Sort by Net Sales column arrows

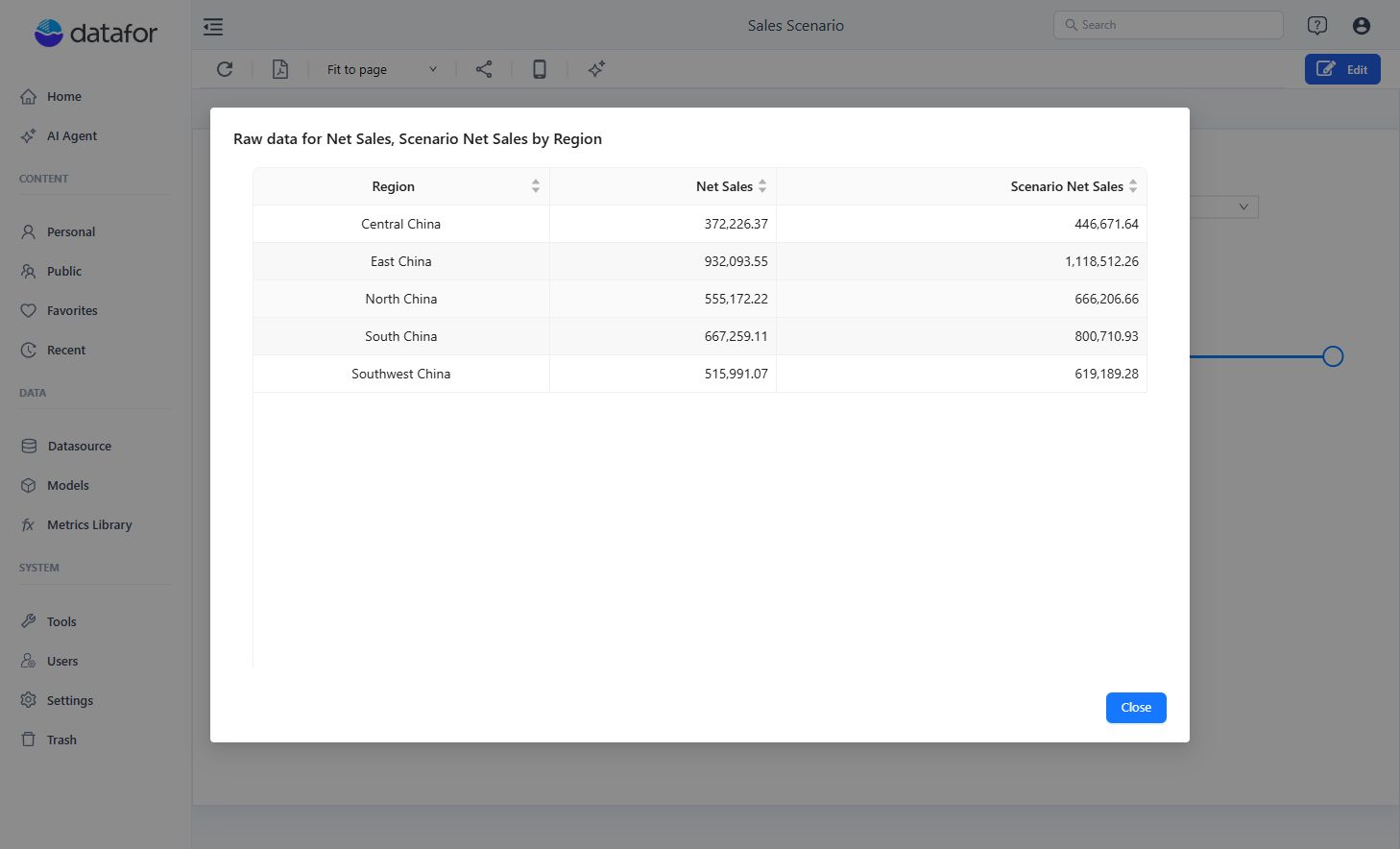pyautogui.click(x=762, y=186)
